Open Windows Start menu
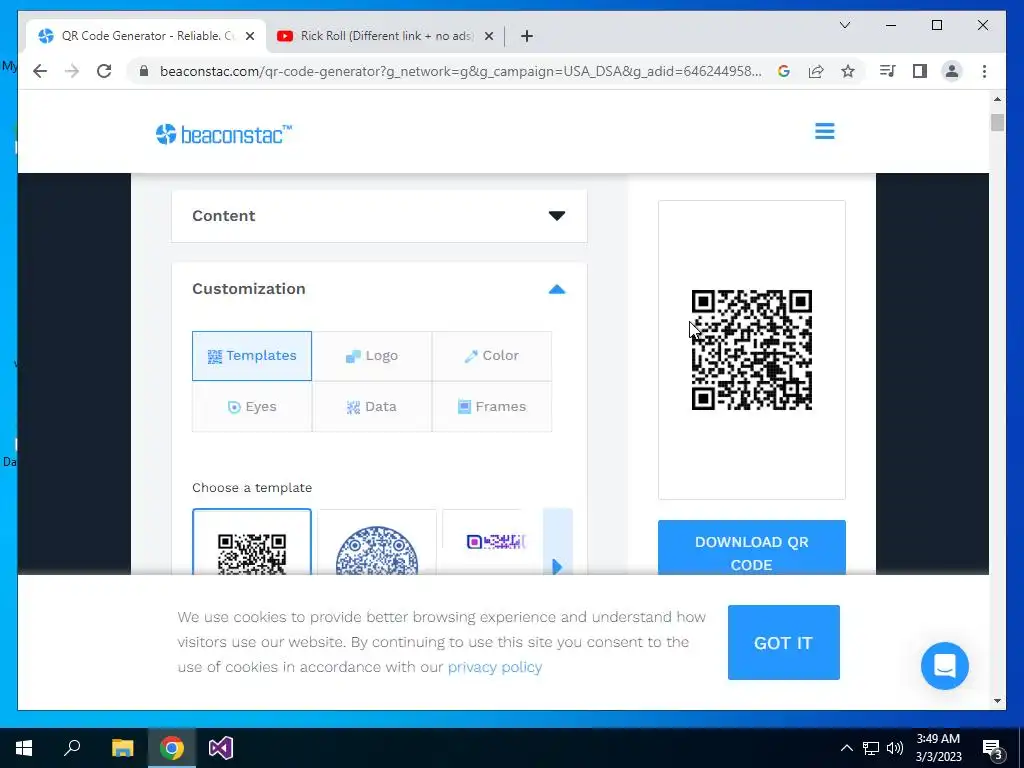This screenshot has height=768, width=1024. click(x=24, y=748)
